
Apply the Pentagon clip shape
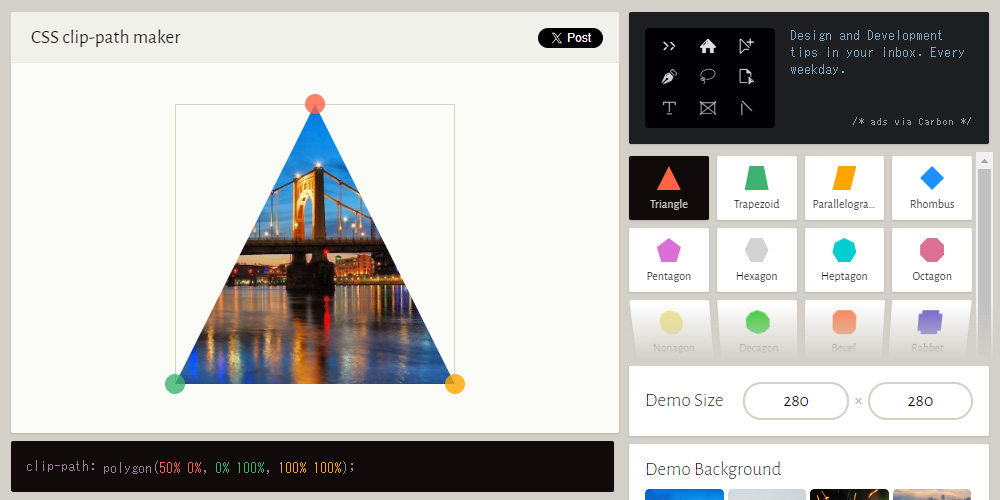pyautogui.click(x=669, y=260)
